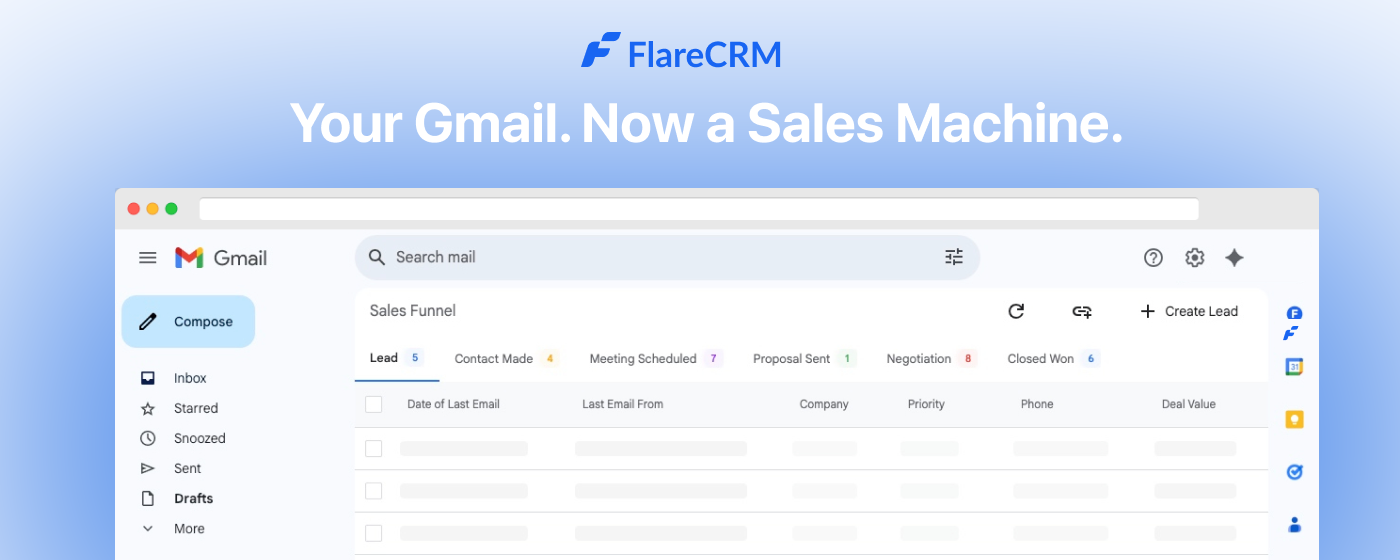Click the Gemini sparkle icon
This screenshot has width=1400, height=560.
(x=1235, y=258)
